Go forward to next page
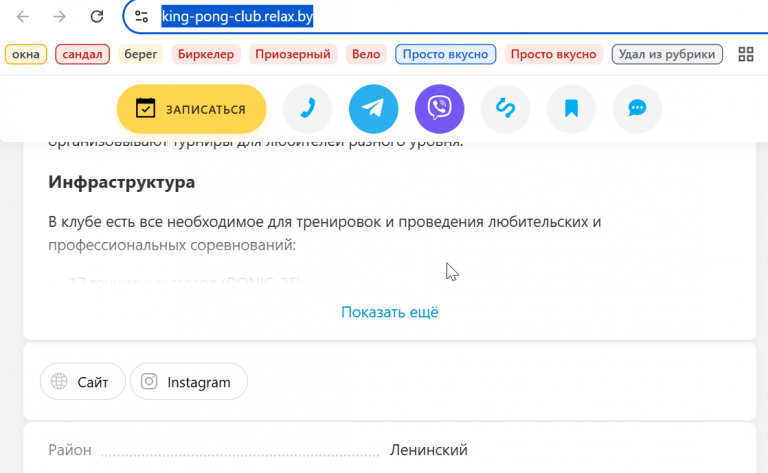The height and width of the screenshot is (473, 768). [60, 17]
